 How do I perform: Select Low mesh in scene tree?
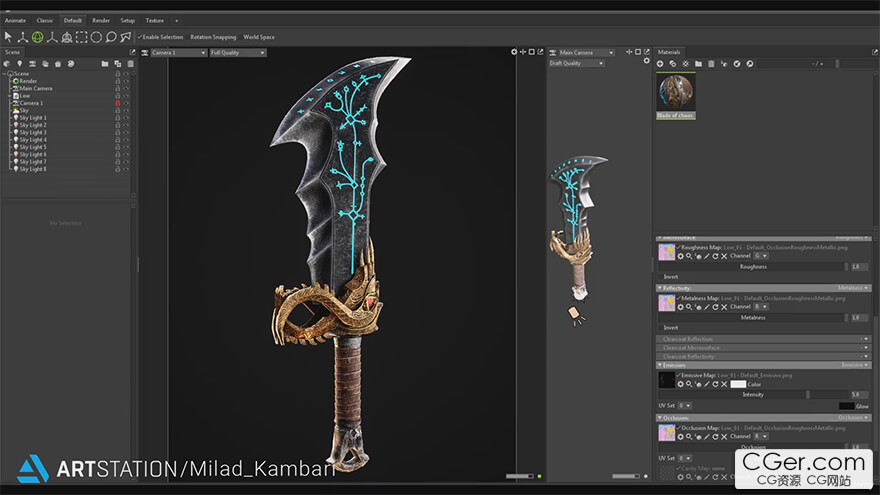[25, 96]
